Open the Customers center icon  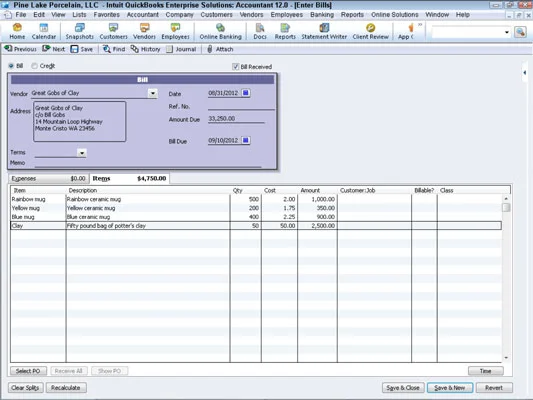[113, 31]
